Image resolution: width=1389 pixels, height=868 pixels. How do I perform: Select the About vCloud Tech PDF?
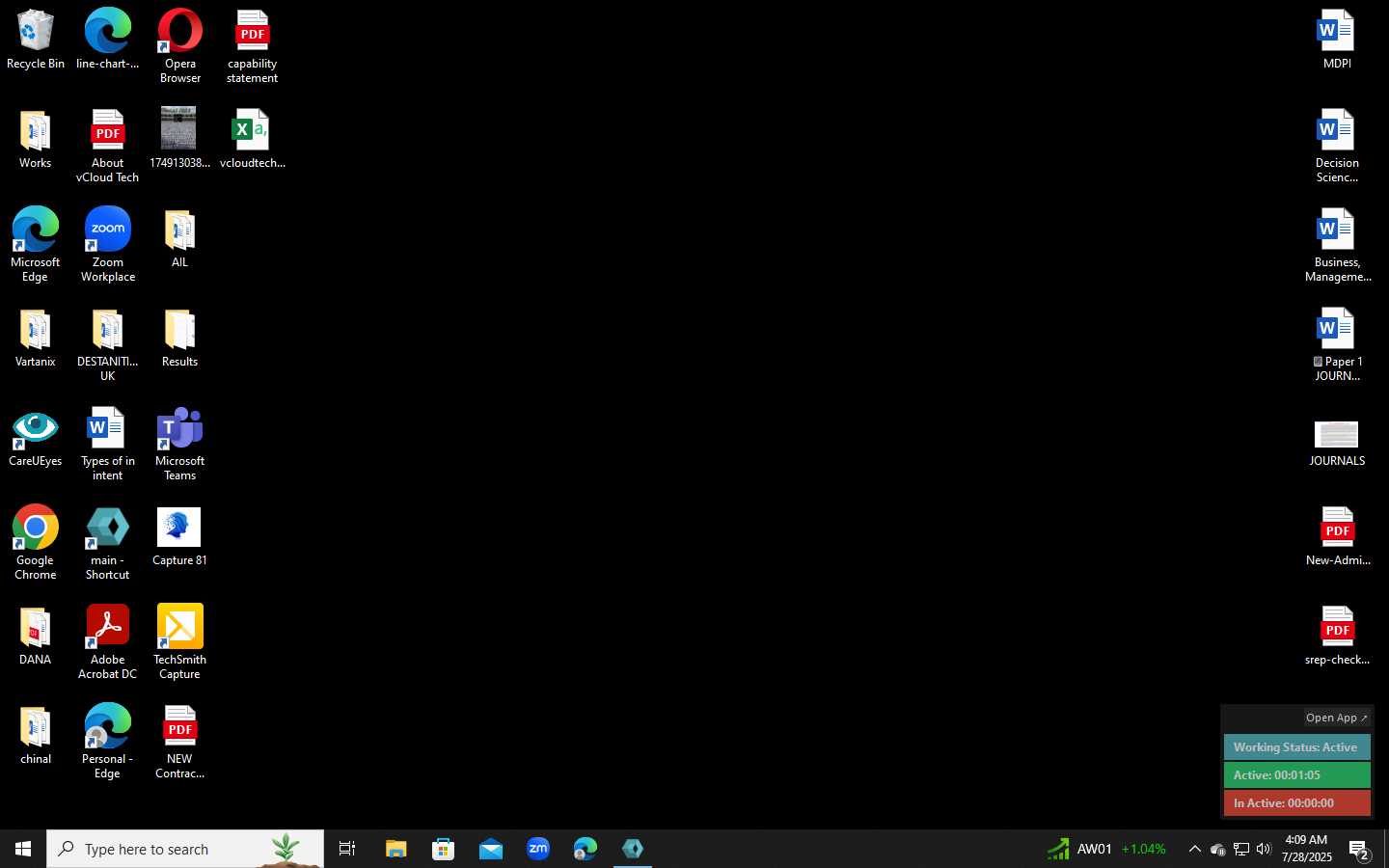point(108,146)
